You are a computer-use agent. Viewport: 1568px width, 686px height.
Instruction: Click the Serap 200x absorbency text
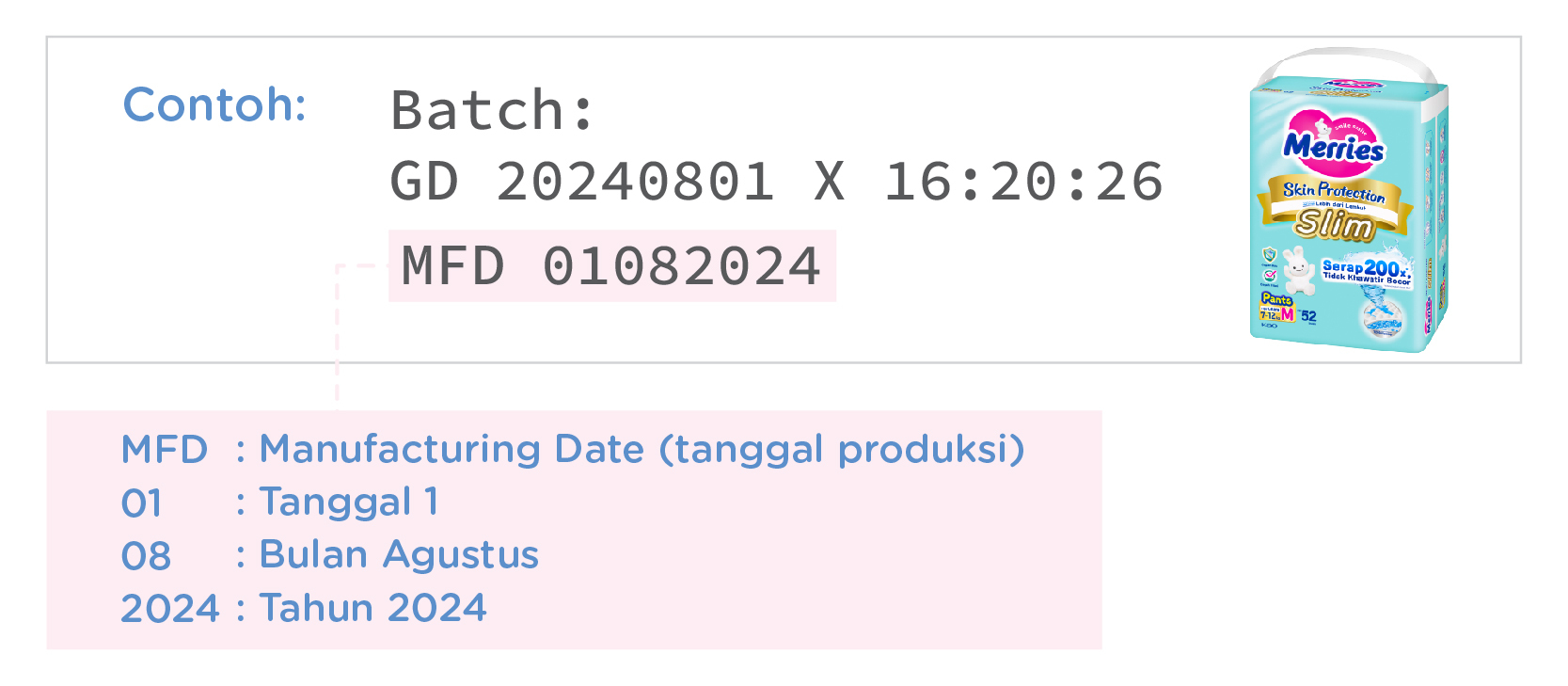point(1365,269)
